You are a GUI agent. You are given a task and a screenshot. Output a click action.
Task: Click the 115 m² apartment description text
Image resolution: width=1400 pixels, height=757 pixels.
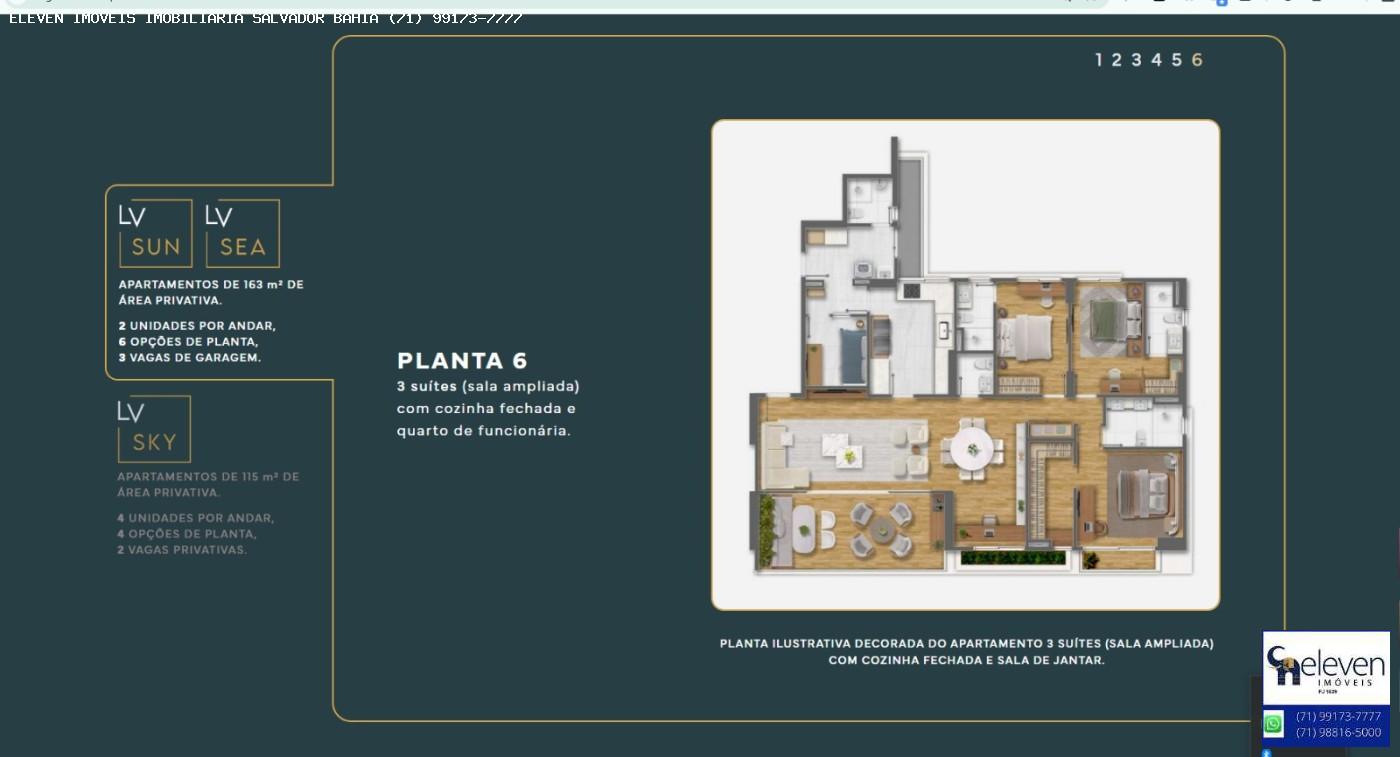(x=208, y=485)
